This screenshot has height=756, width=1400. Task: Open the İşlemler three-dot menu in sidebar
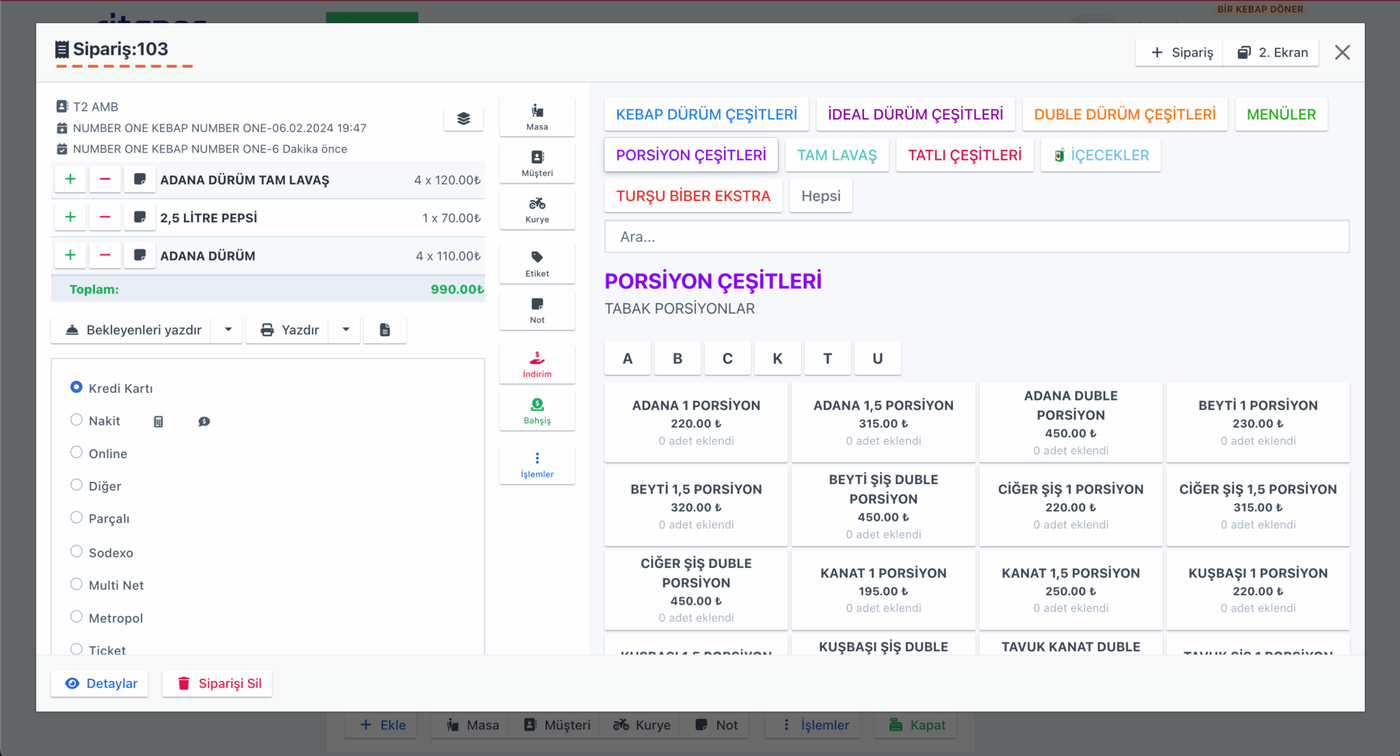(537, 465)
